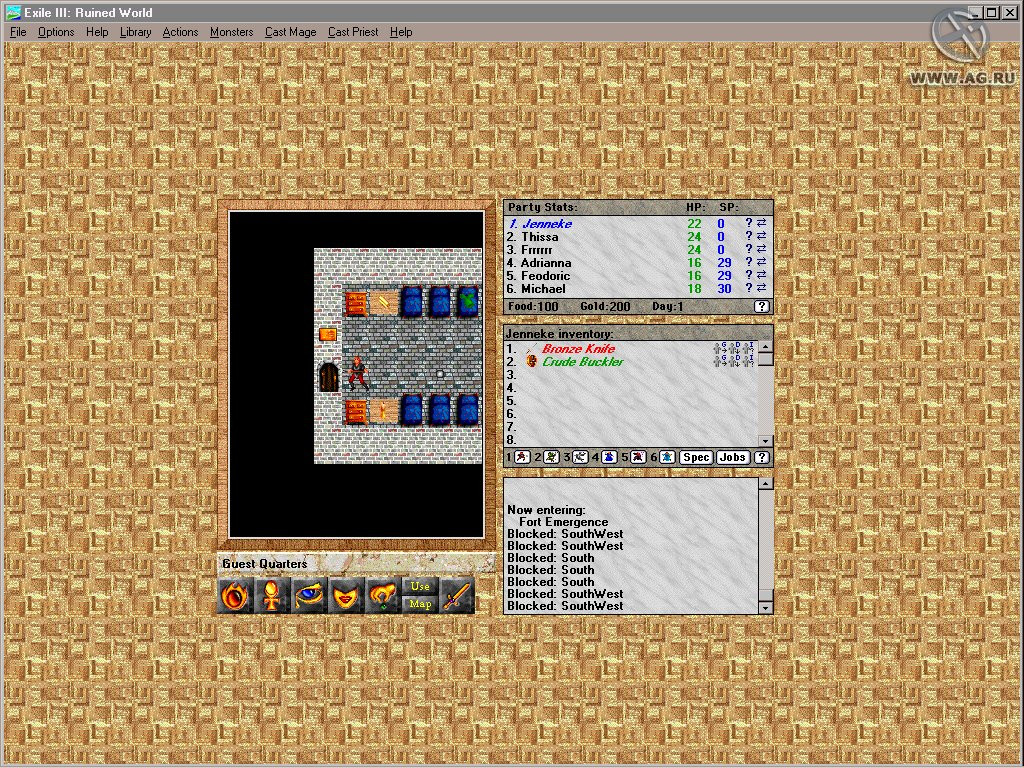The width and height of the screenshot is (1024, 768).
Task: Show info for Jenneke using question mark
Action: [749, 223]
